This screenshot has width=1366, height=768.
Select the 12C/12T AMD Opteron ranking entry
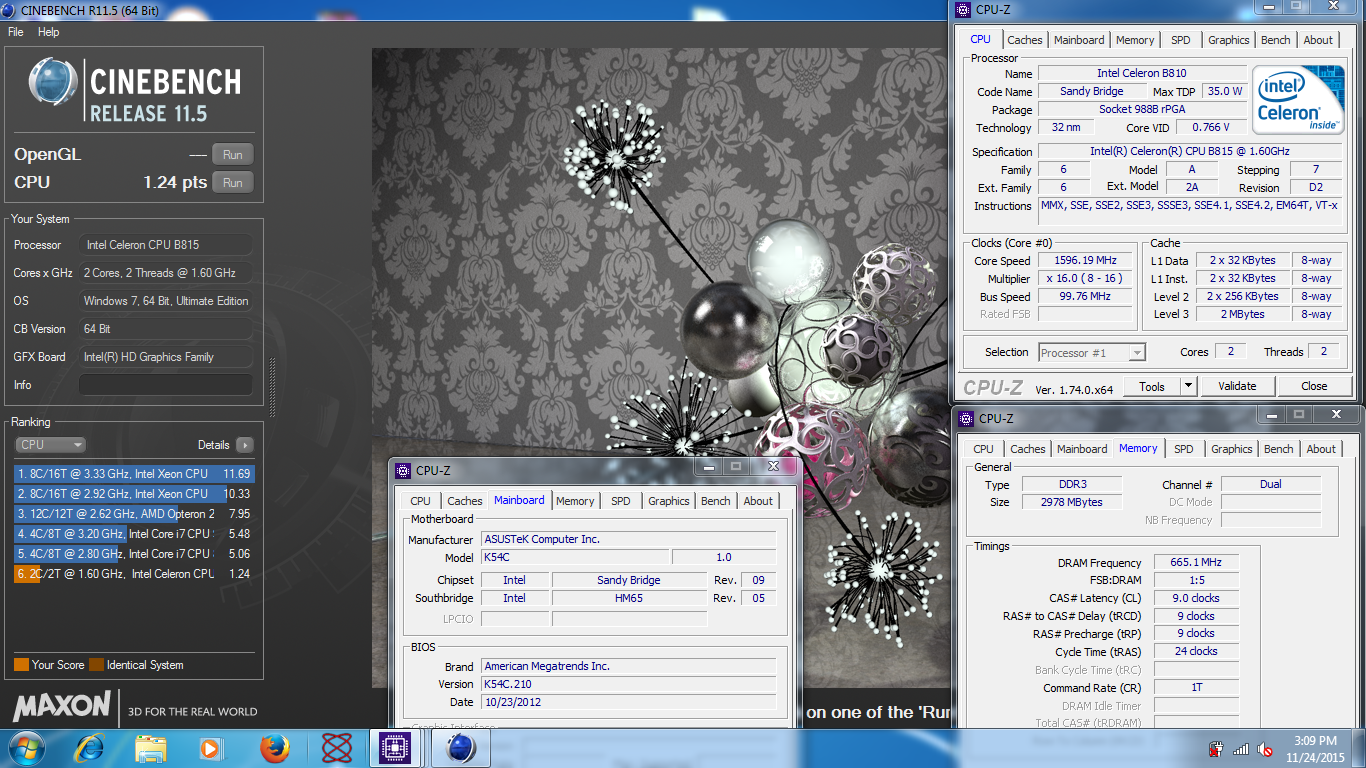(134, 514)
